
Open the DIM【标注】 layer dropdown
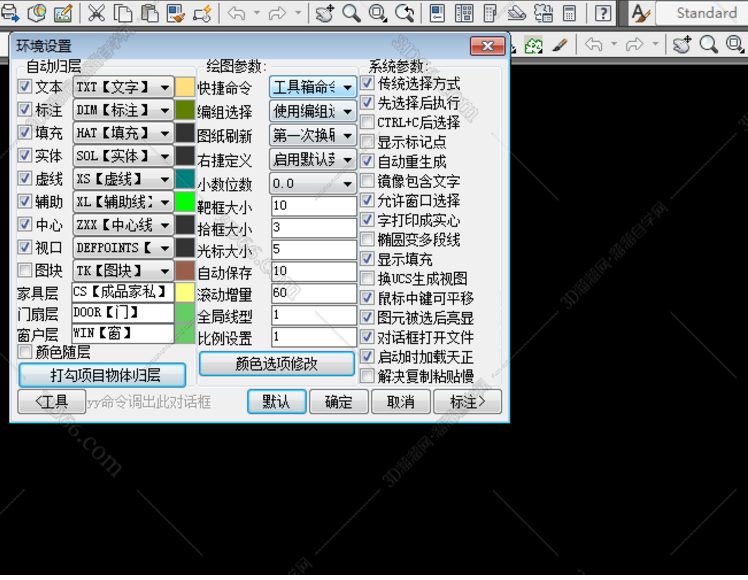pyautogui.click(x=123, y=110)
